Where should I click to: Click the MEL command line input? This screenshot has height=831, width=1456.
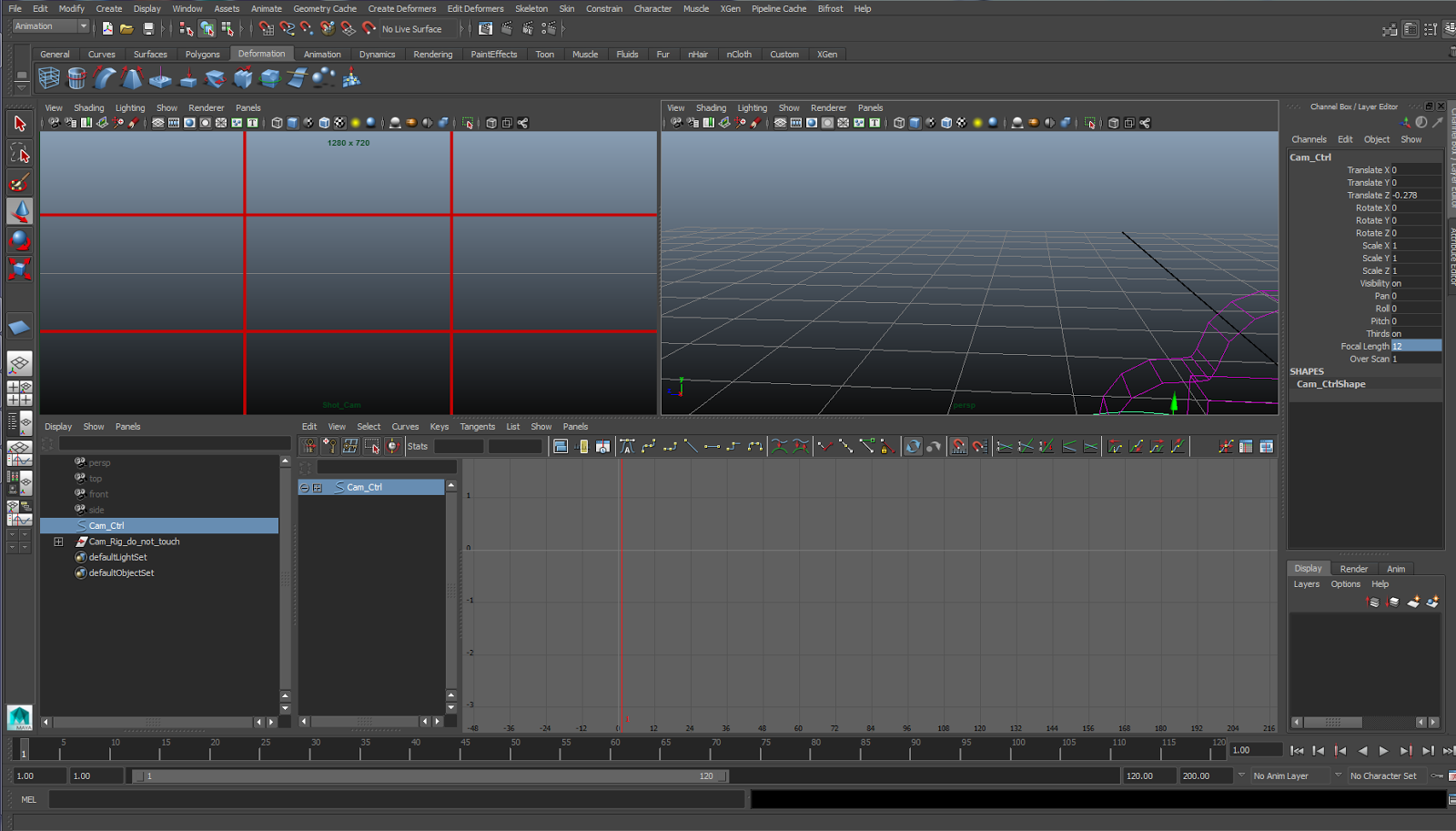397,800
